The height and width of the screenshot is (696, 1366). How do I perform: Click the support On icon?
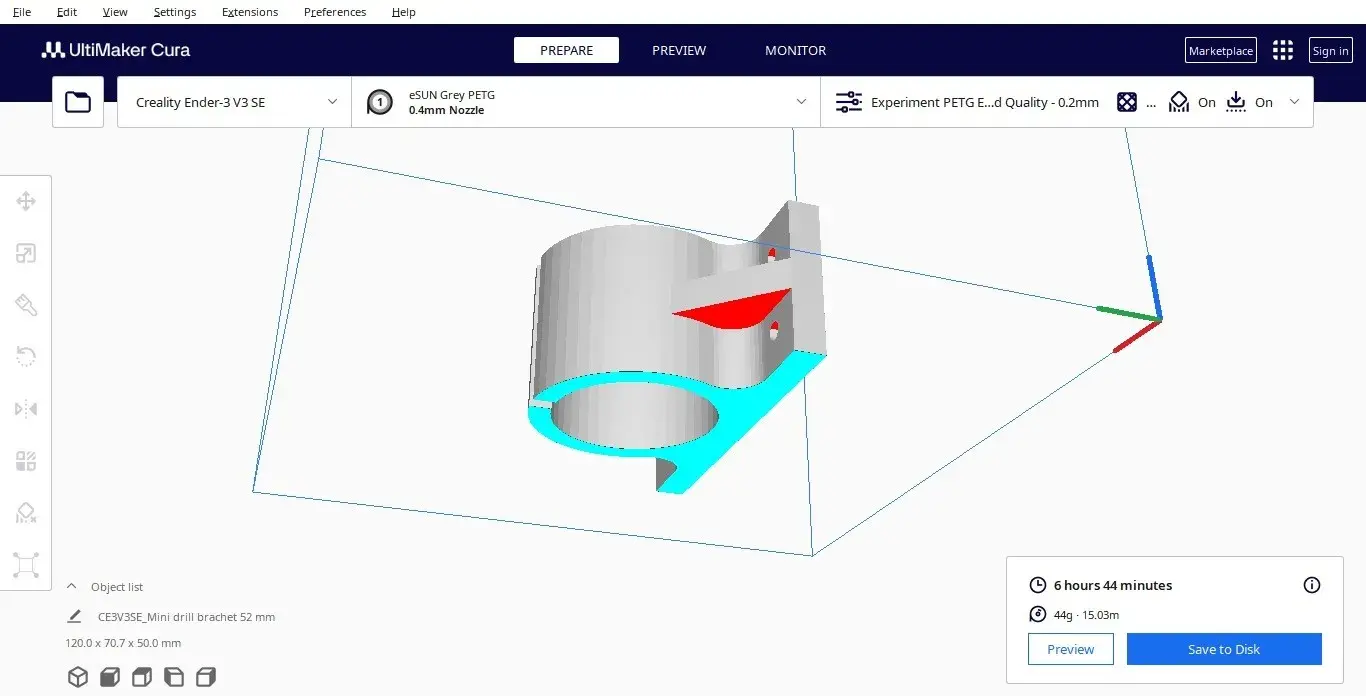click(1180, 102)
